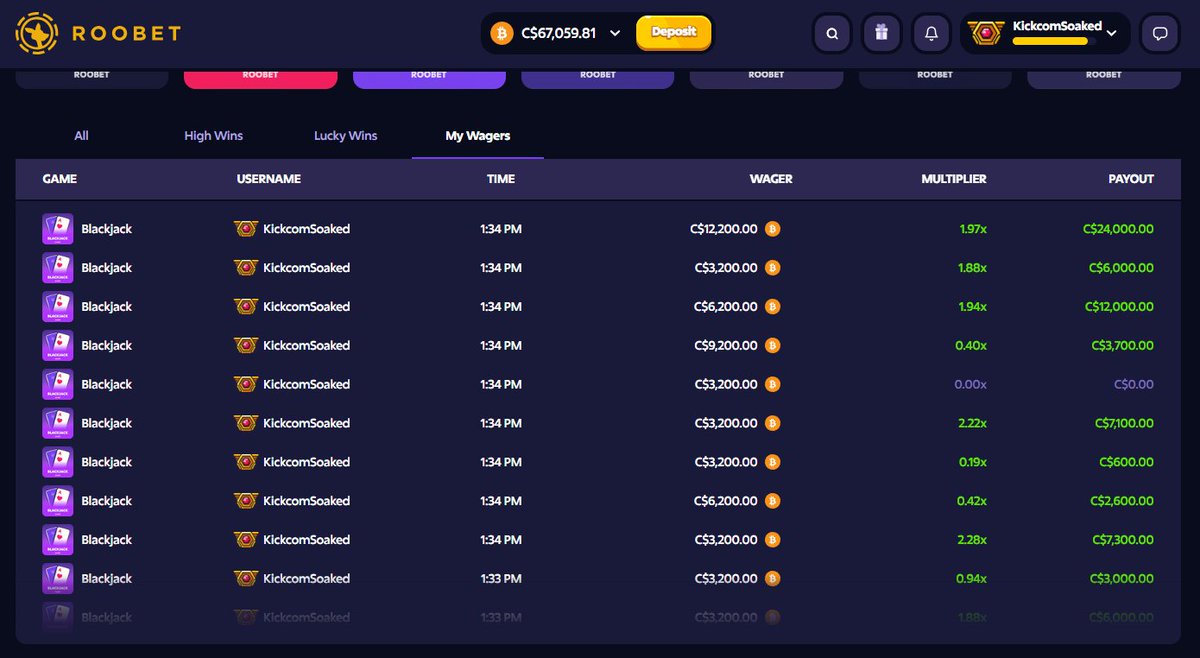The width and height of the screenshot is (1200, 658).
Task: Click the C$12,200.00 wager amount
Action: coord(724,229)
